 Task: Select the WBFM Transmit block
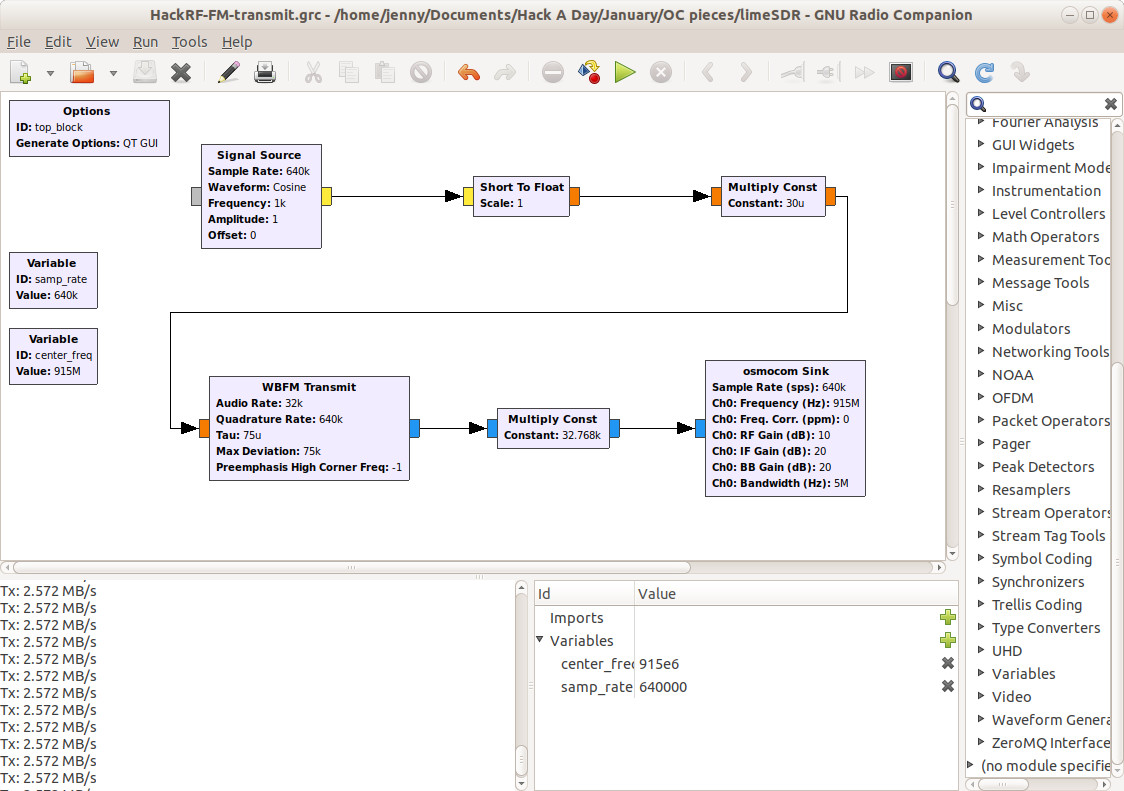click(309, 387)
